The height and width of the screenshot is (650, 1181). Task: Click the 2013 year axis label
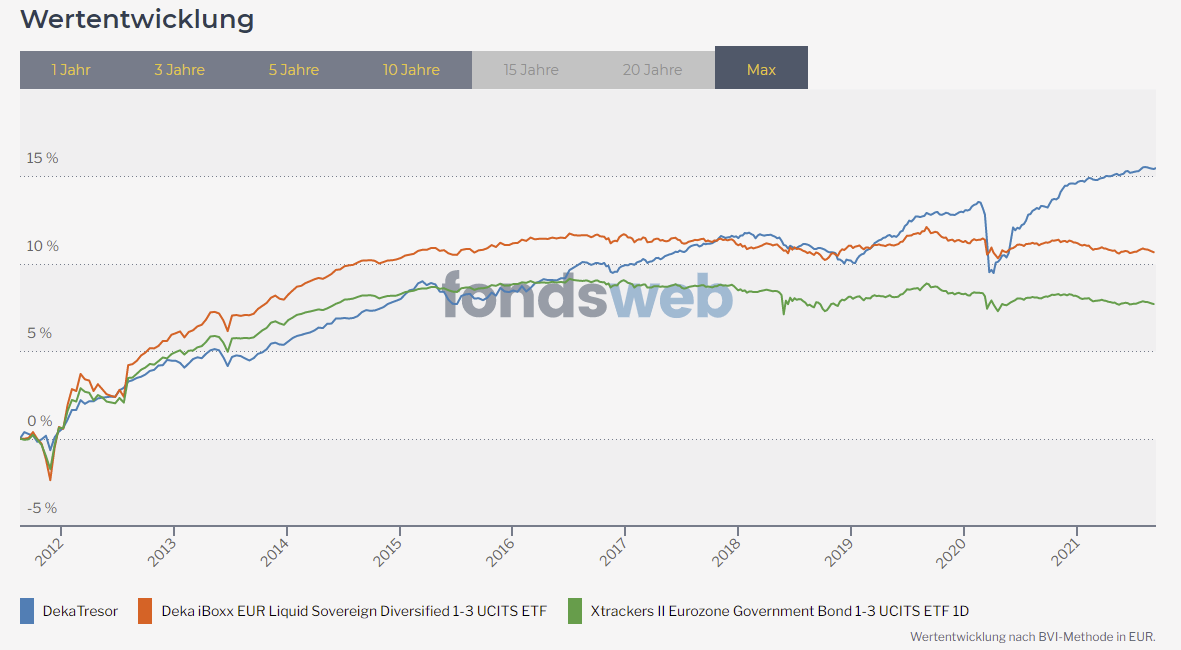162,552
